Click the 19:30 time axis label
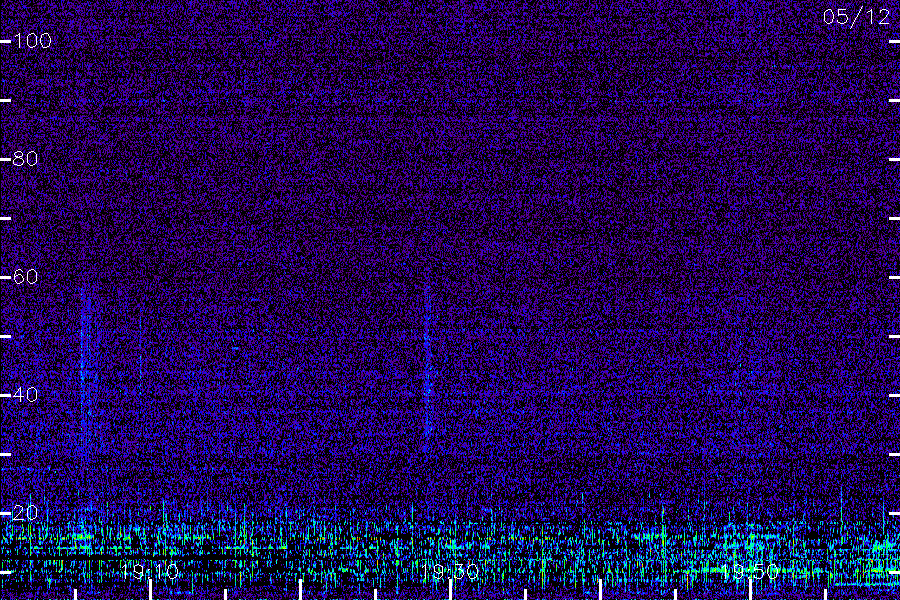The image size is (900, 600). point(450,571)
